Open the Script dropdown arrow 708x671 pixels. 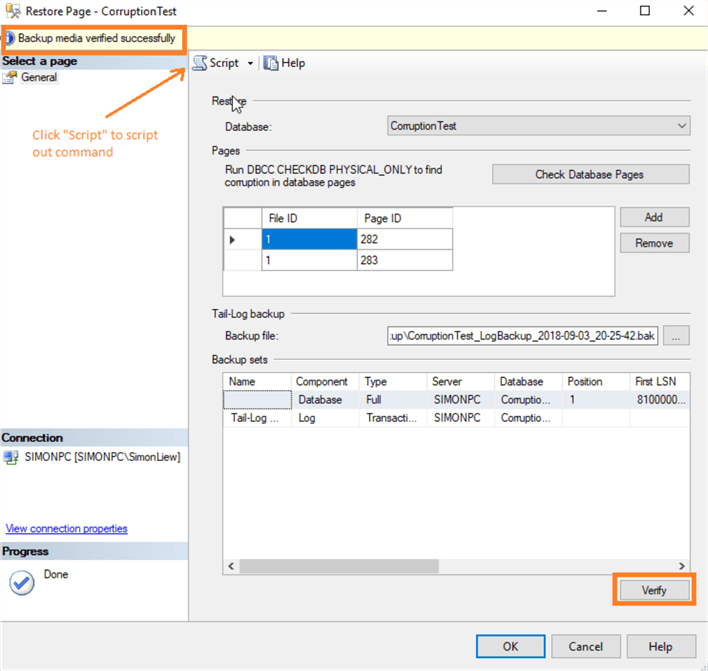coord(250,63)
